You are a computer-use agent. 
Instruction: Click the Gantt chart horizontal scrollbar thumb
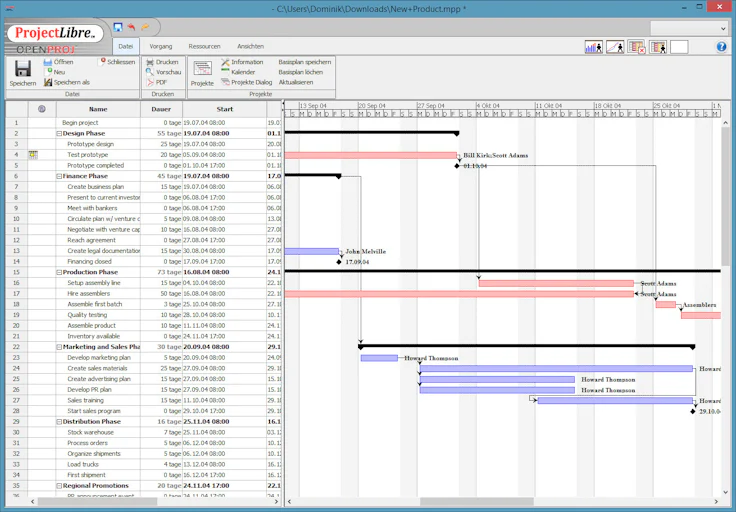point(476,502)
